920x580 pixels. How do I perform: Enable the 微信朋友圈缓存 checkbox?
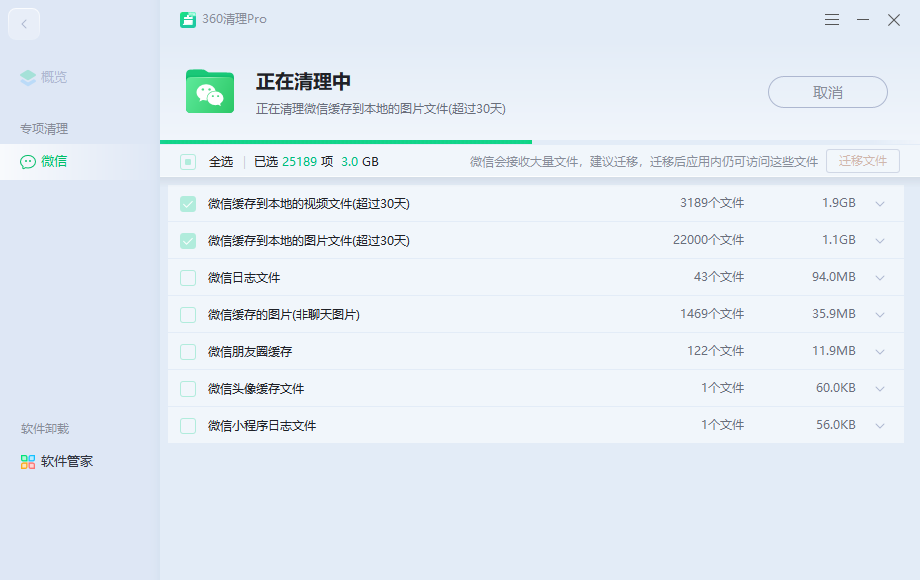point(188,352)
